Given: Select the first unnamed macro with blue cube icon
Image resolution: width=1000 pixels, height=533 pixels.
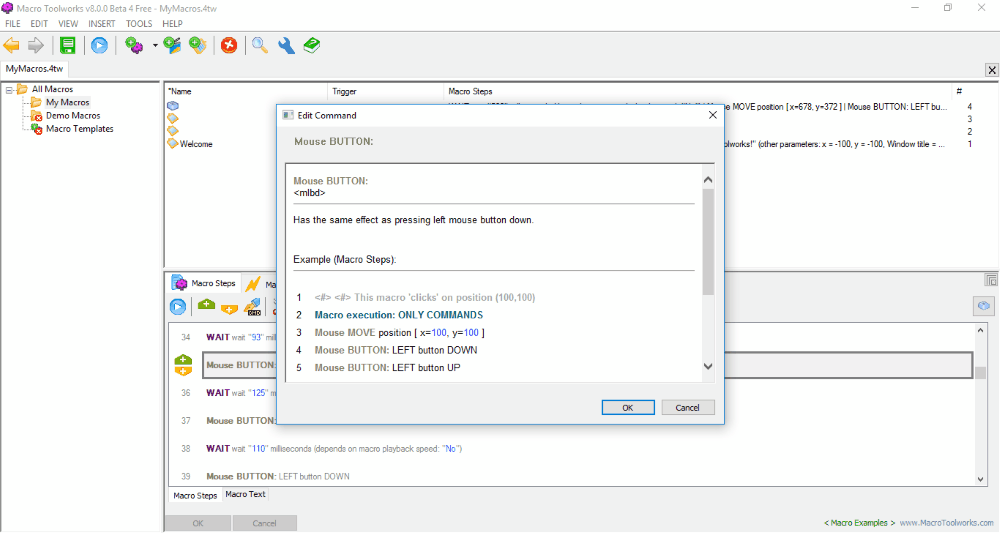Looking at the screenshot, I should [x=173, y=106].
